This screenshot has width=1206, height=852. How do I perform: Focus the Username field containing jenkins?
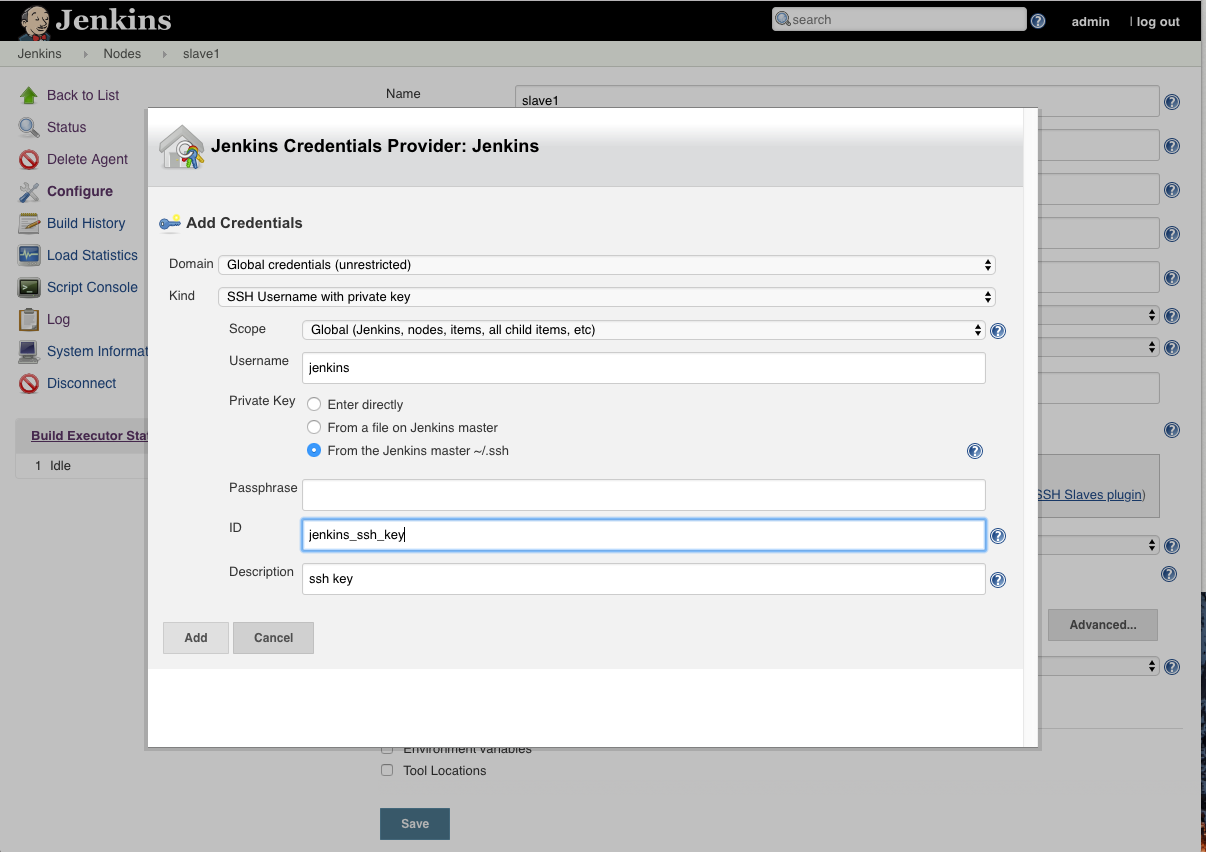(x=644, y=368)
